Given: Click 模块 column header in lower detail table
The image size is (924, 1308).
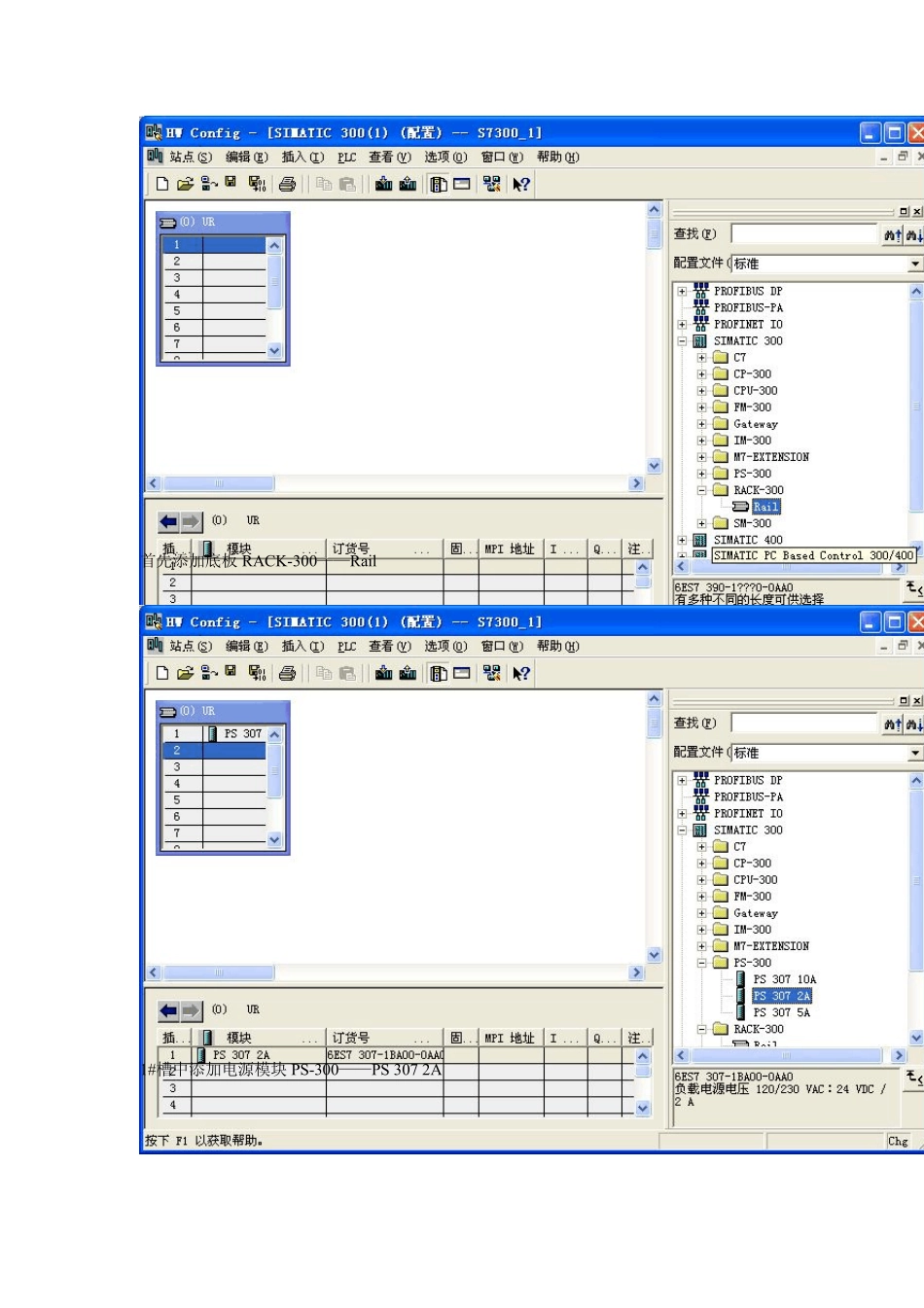Looking at the screenshot, I should click(259, 1038).
